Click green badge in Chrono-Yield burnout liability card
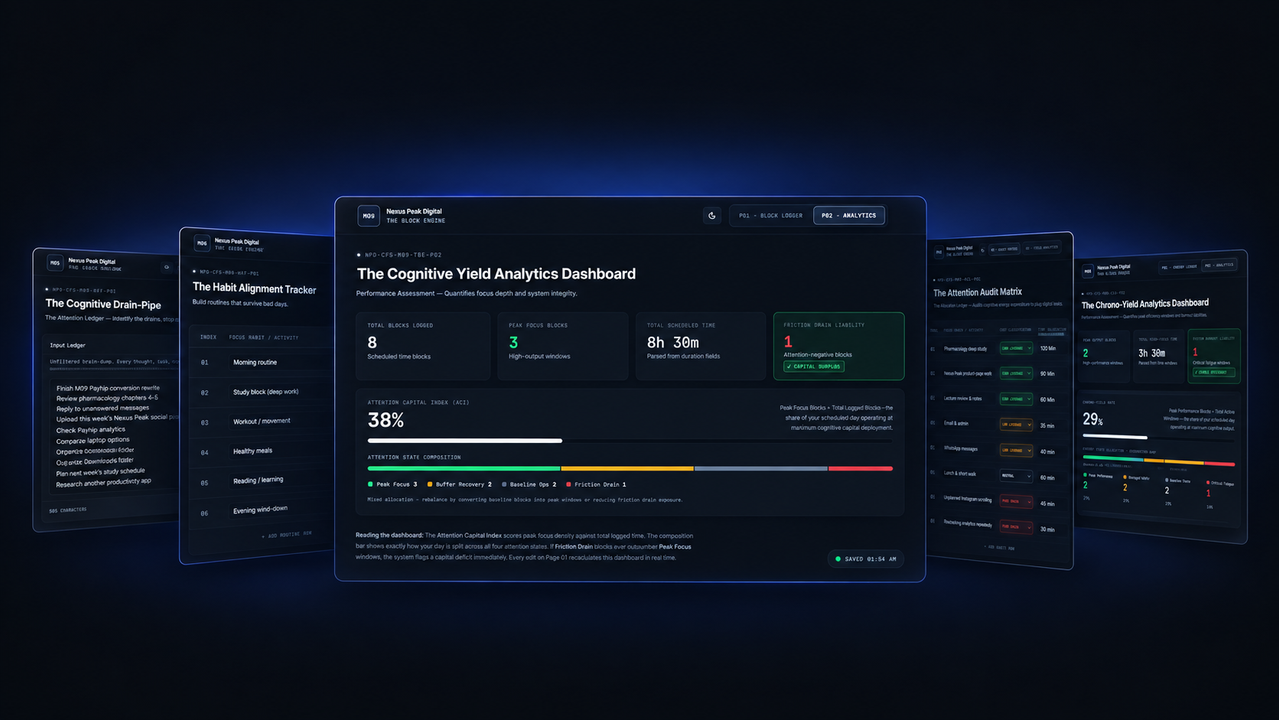The image size is (1279, 720). click(x=1214, y=372)
